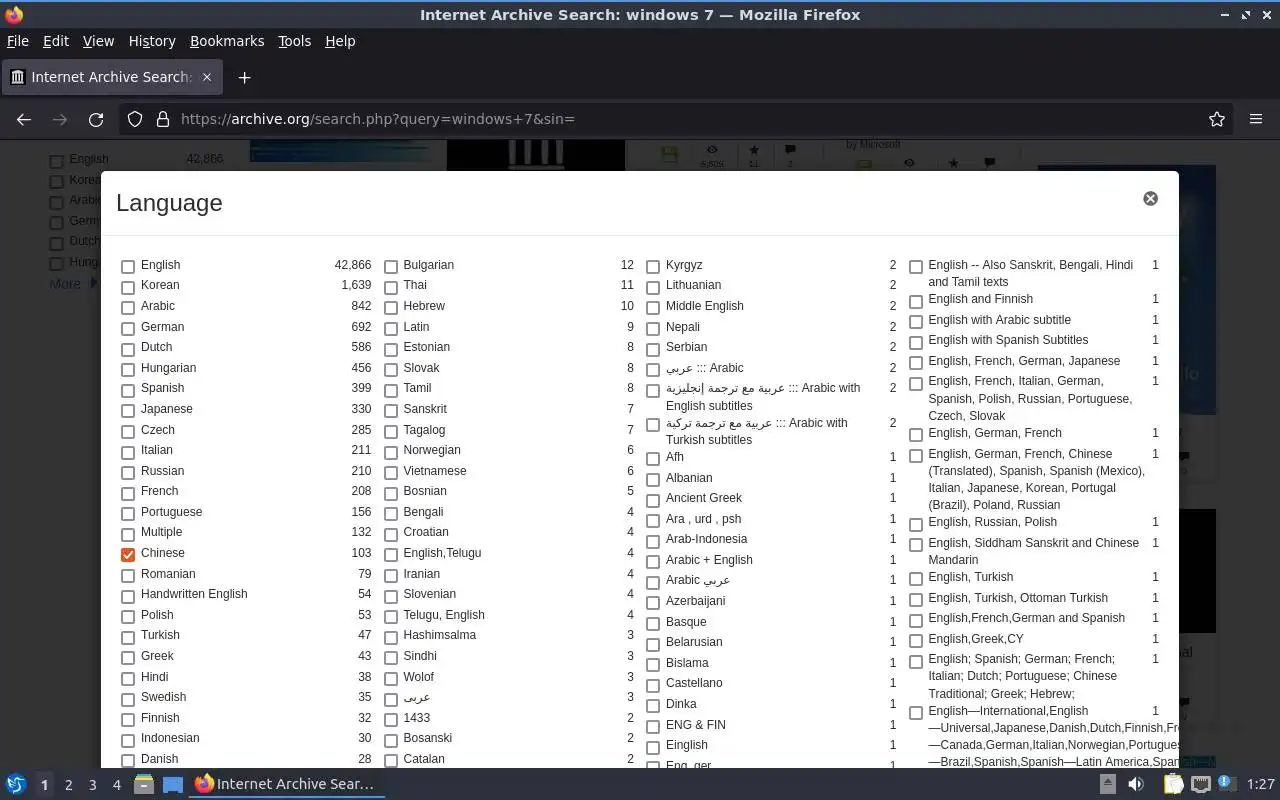Screen dimensions: 1280x800
Task: Check the English language checkbox
Action: [128, 267]
